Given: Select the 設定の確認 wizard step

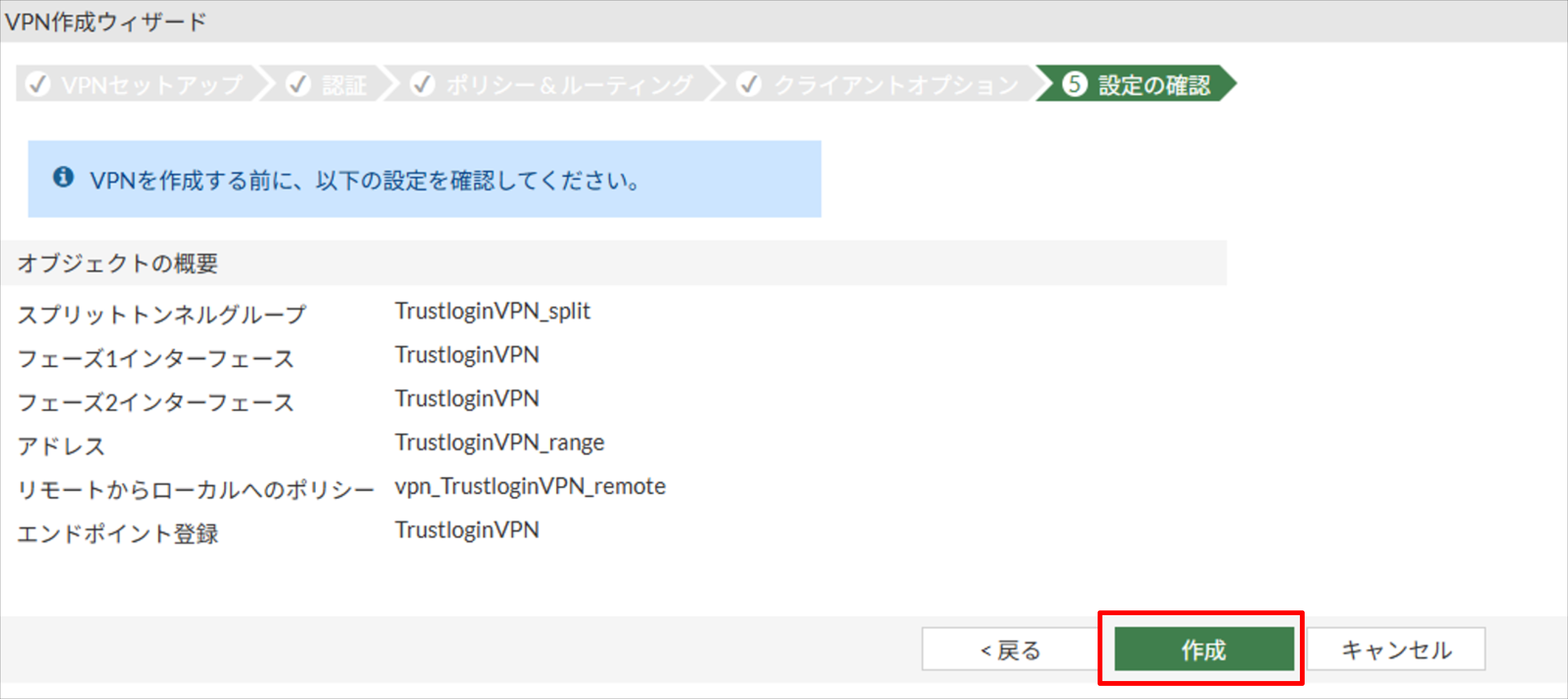Looking at the screenshot, I should [x=1136, y=84].
